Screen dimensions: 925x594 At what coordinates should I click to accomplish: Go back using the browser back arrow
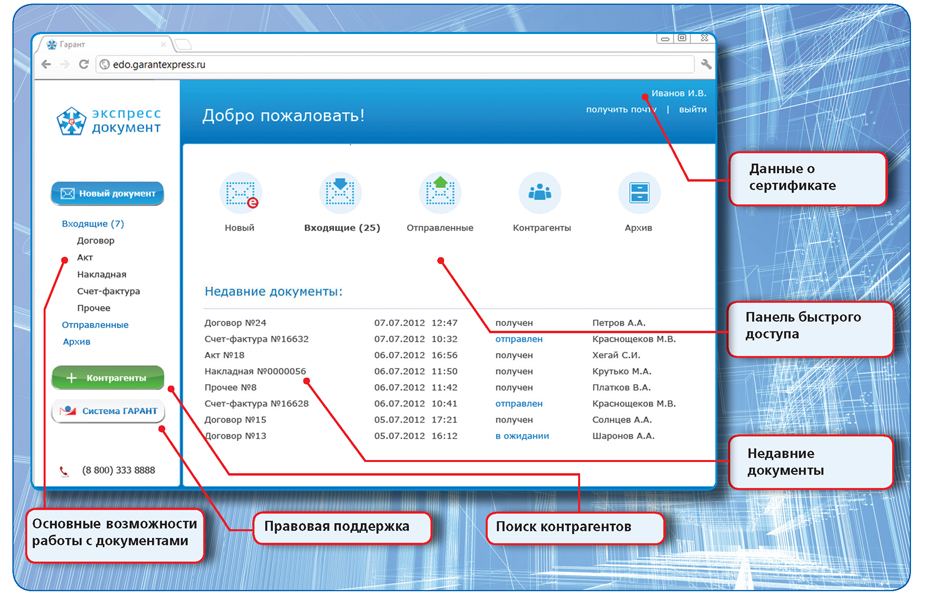[47, 65]
